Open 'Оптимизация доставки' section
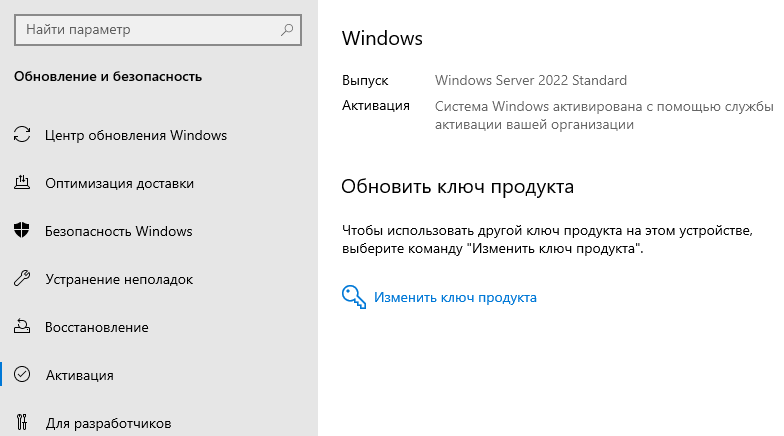The width and height of the screenshot is (784, 436). tap(120, 184)
